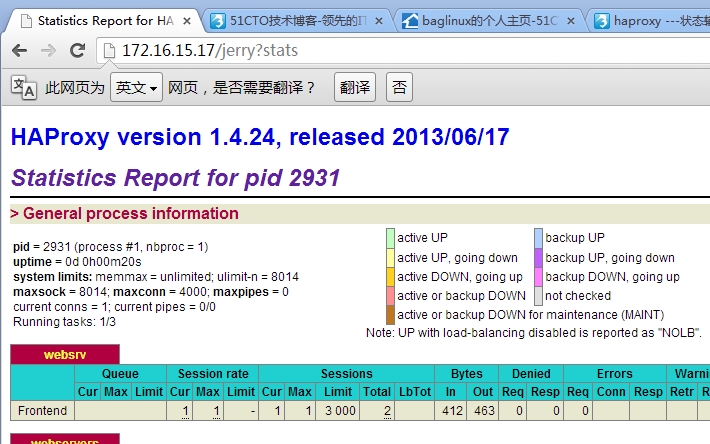Click the Frontend sessions limit 3 000 cell
The height and width of the screenshot is (444, 710).
coord(337,411)
